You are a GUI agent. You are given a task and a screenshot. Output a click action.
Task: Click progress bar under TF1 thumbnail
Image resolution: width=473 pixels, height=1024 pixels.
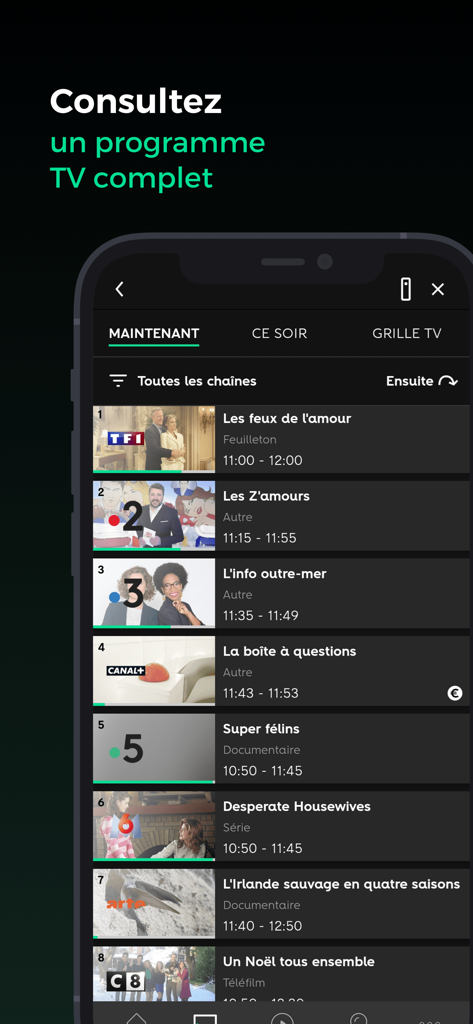coord(154,471)
